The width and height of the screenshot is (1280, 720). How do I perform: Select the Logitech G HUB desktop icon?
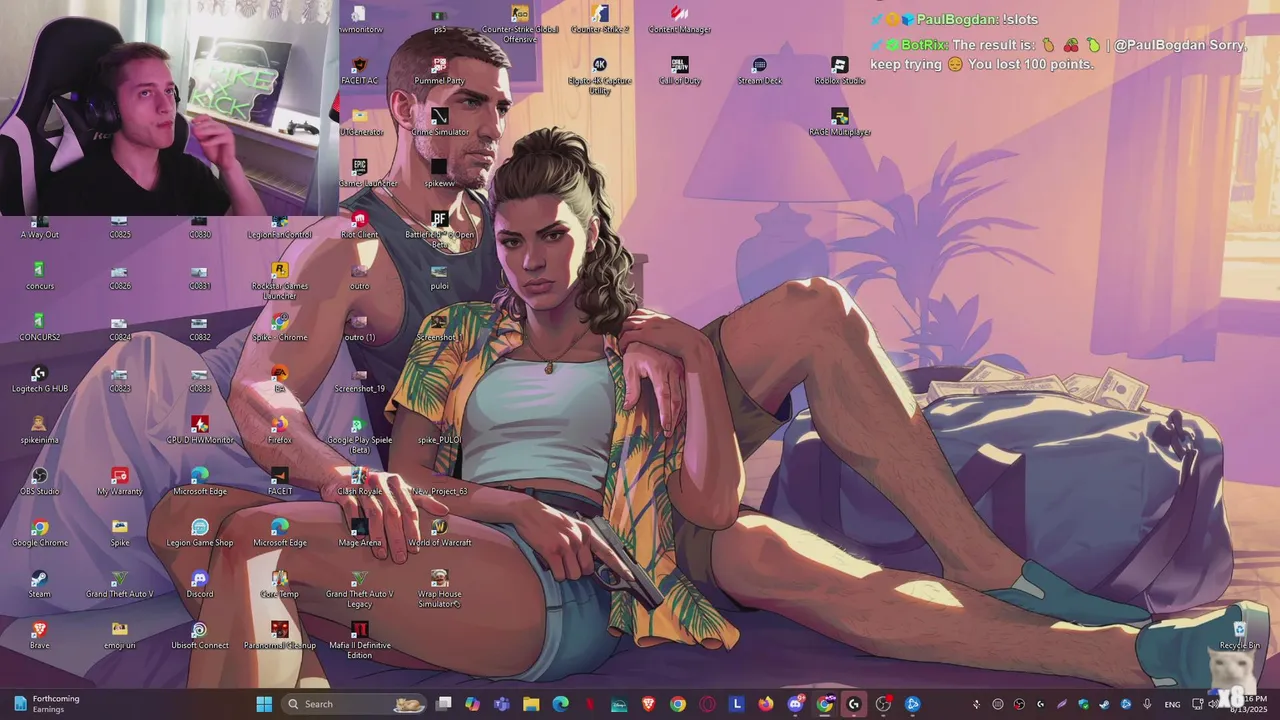click(40, 379)
